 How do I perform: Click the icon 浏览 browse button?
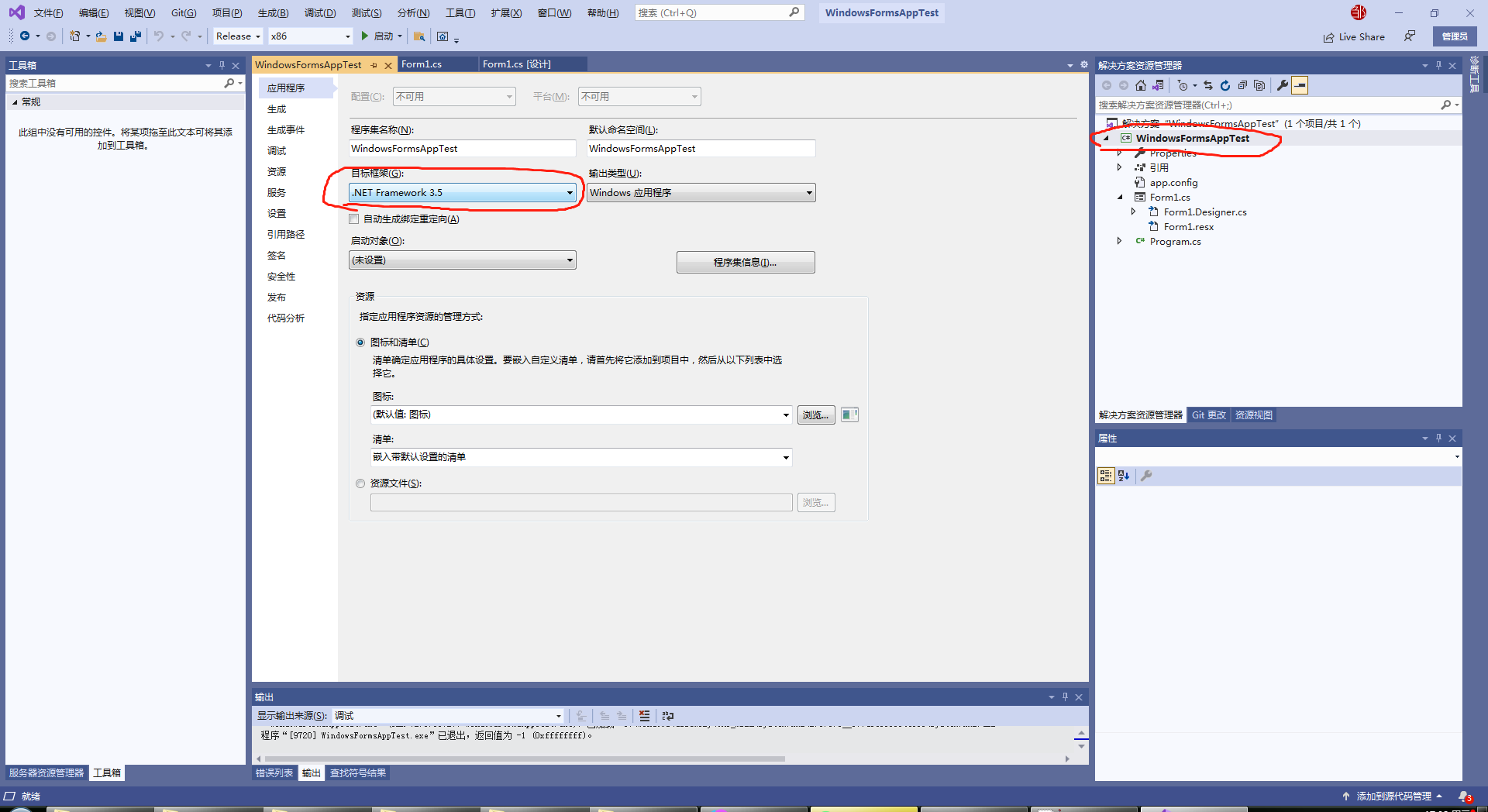[816, 415]
